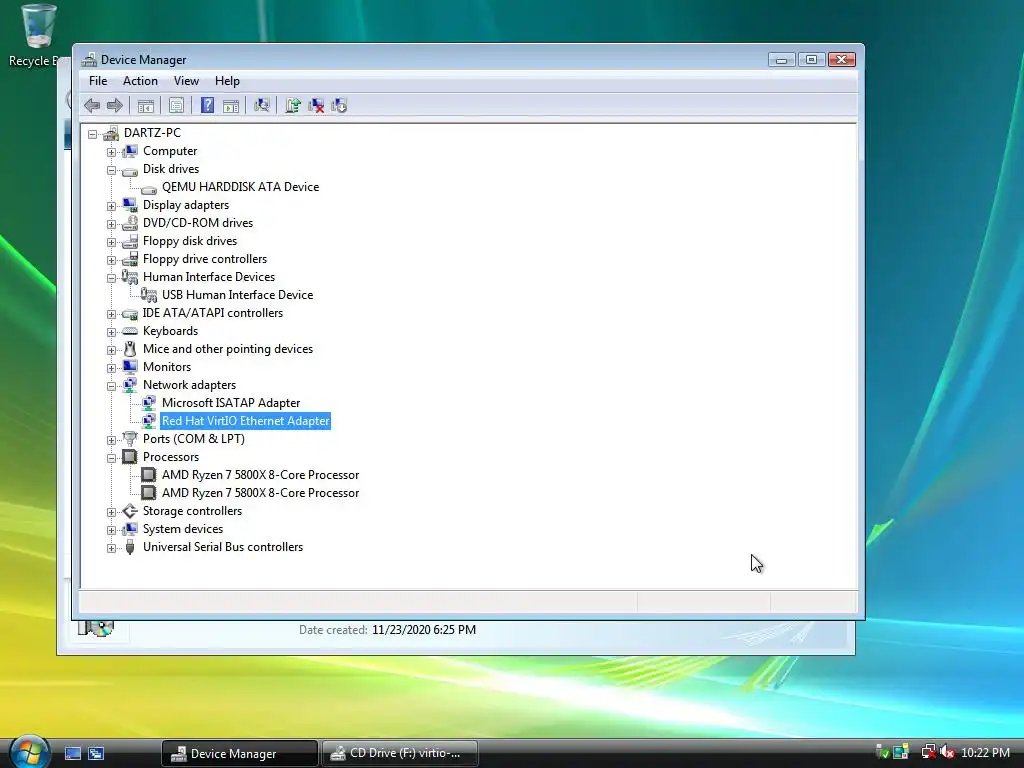Select Mice and other pointing devices
Image resolution: width=1024 pixels, height=768 pixels.
228,349
